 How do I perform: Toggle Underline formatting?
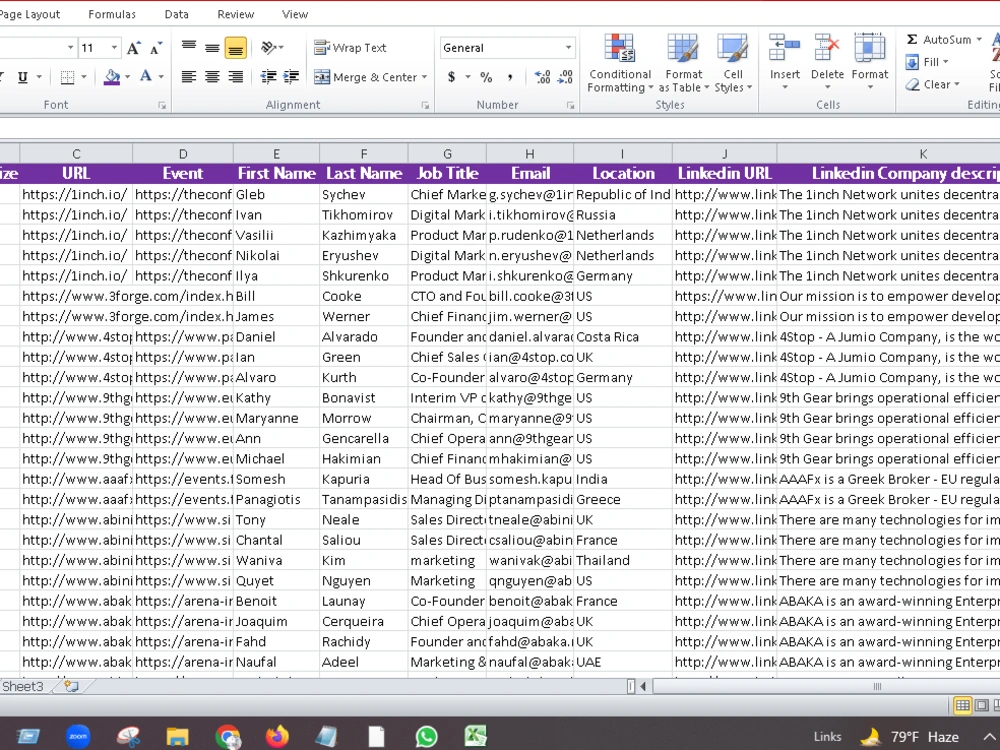23,77
